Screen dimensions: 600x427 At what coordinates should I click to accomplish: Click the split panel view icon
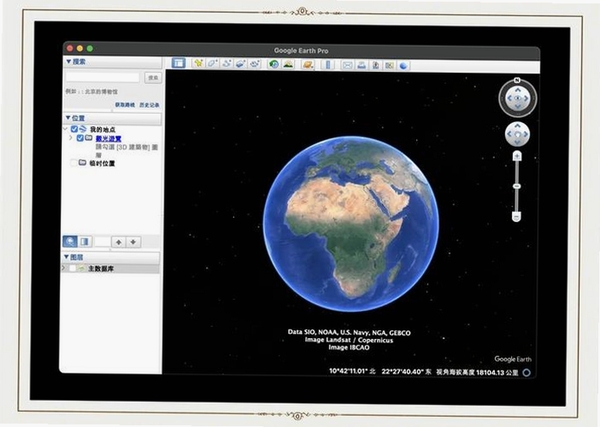click(85, 242)
